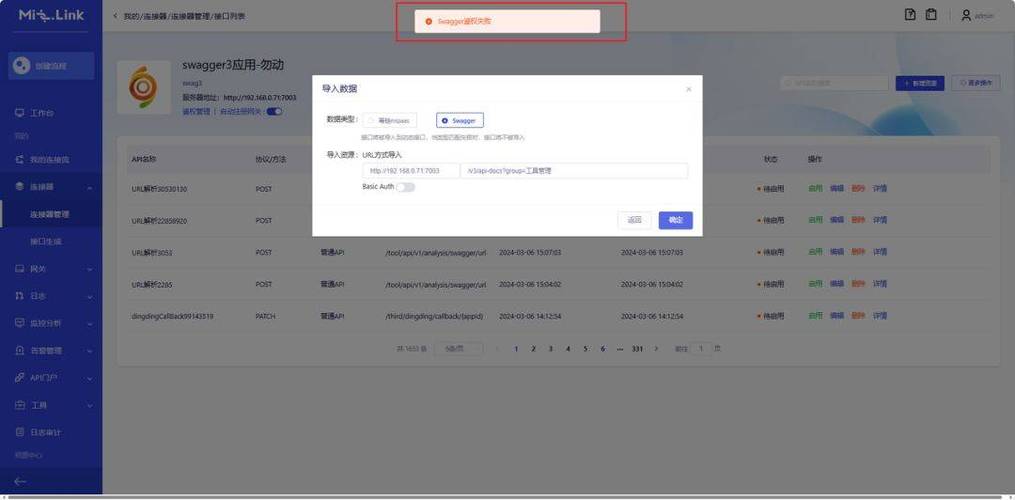
Task: Click 详情 for dingdingCallback99143519 row
Action: [x=880, y=316]
